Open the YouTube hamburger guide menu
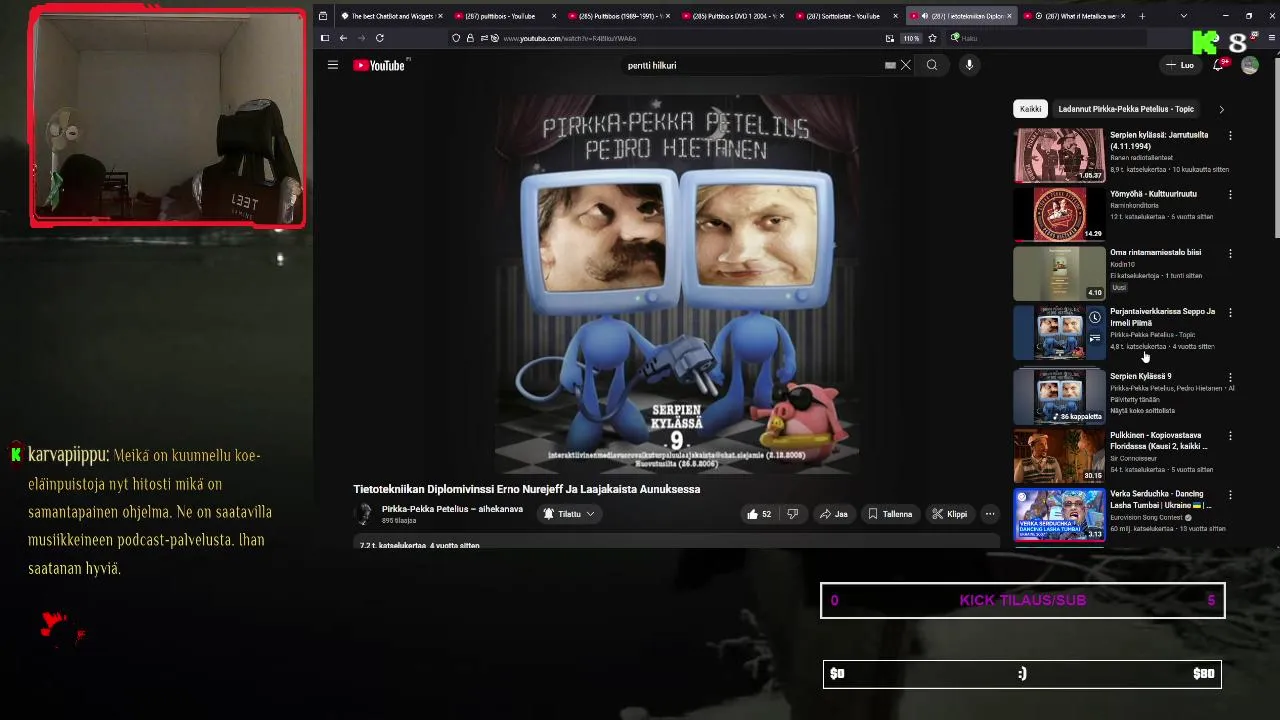The height and width of the screenshot is (720, 1280). point(333,65)
